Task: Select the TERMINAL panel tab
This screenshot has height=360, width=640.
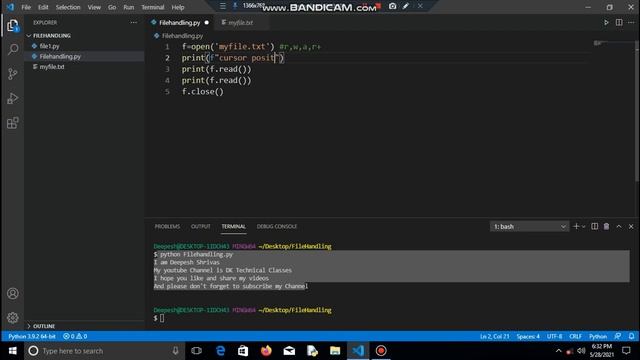Action: 233,226
